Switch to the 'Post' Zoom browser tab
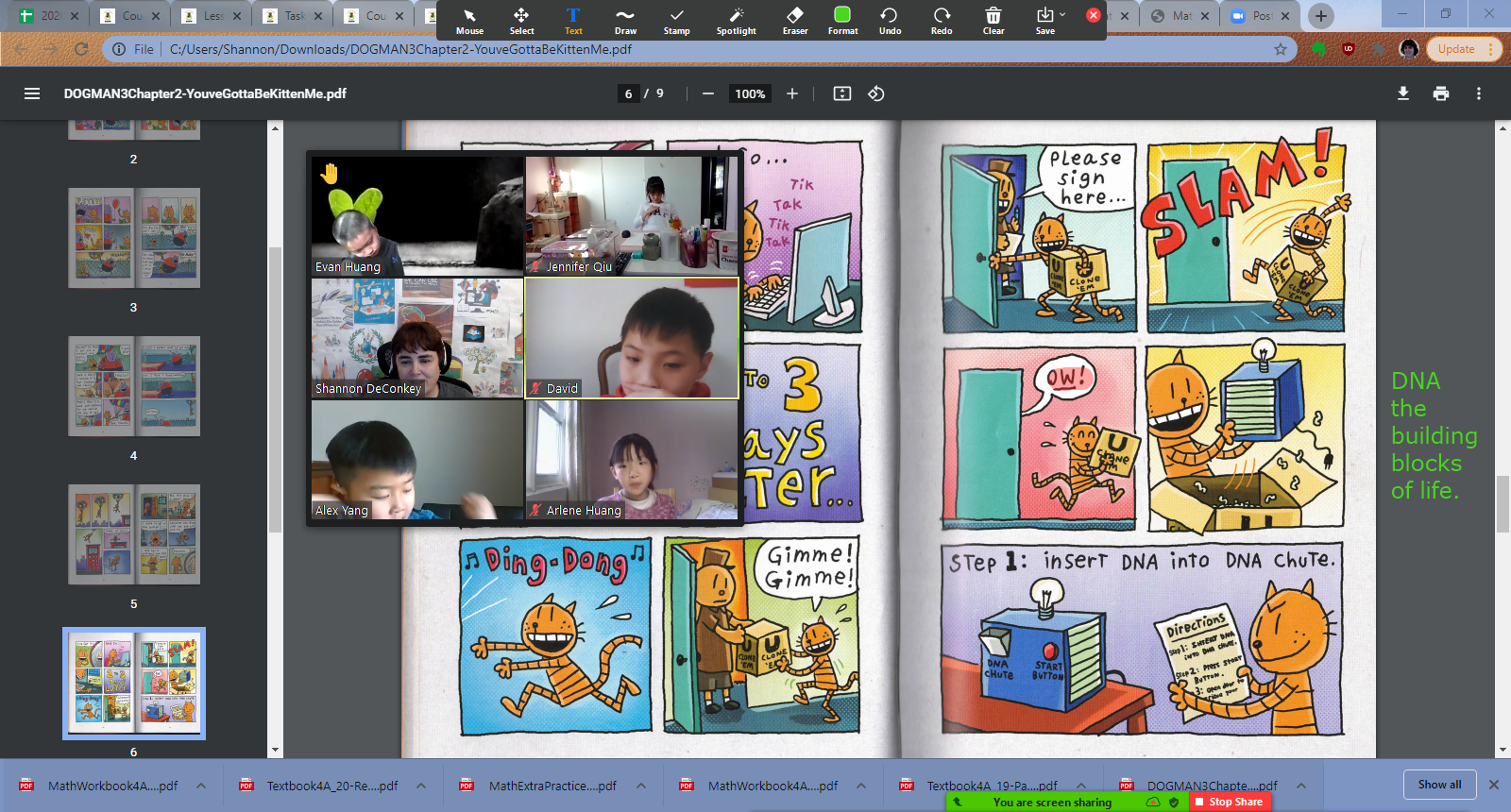Image resolution: width=1511 pixels, height=812 pixels. point(1259,16)
